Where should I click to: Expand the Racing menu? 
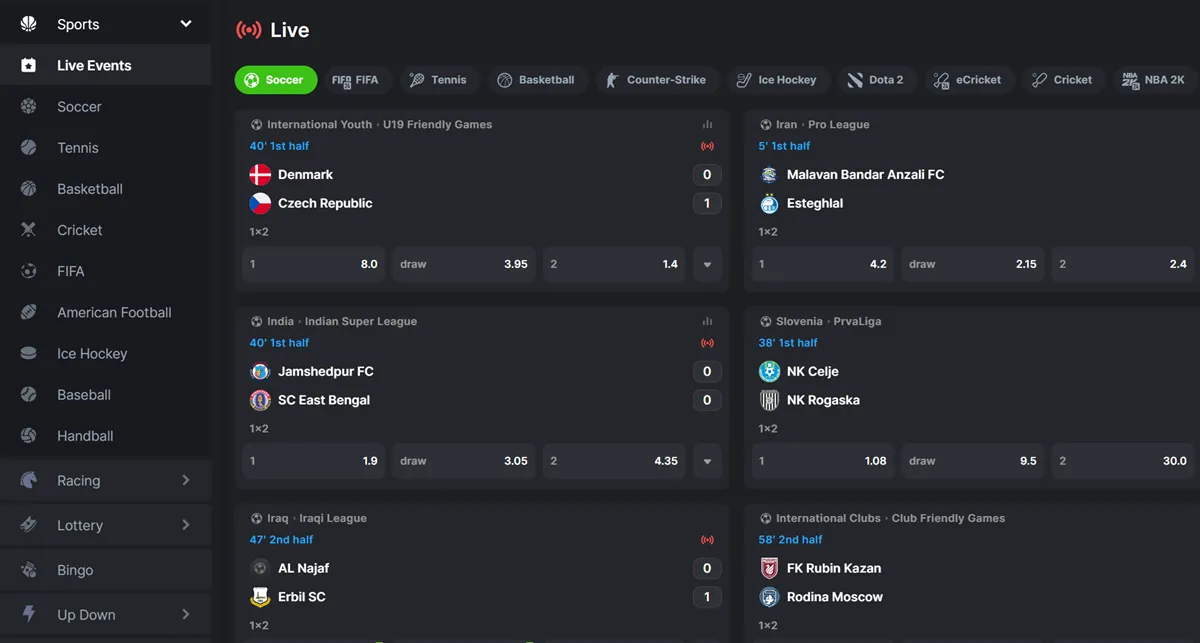tap(186, 481)
